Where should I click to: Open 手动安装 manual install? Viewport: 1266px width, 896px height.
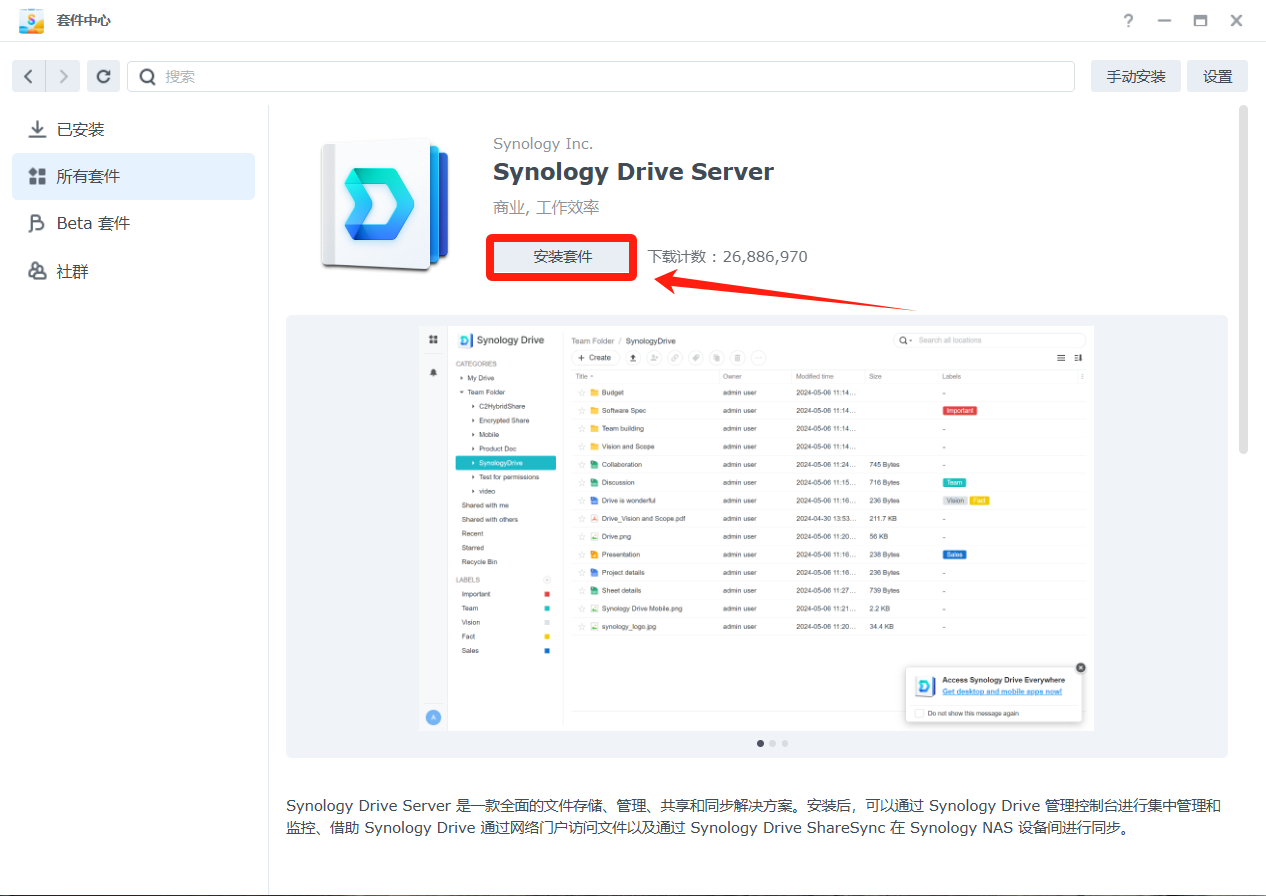click(x=1135, y=76)
